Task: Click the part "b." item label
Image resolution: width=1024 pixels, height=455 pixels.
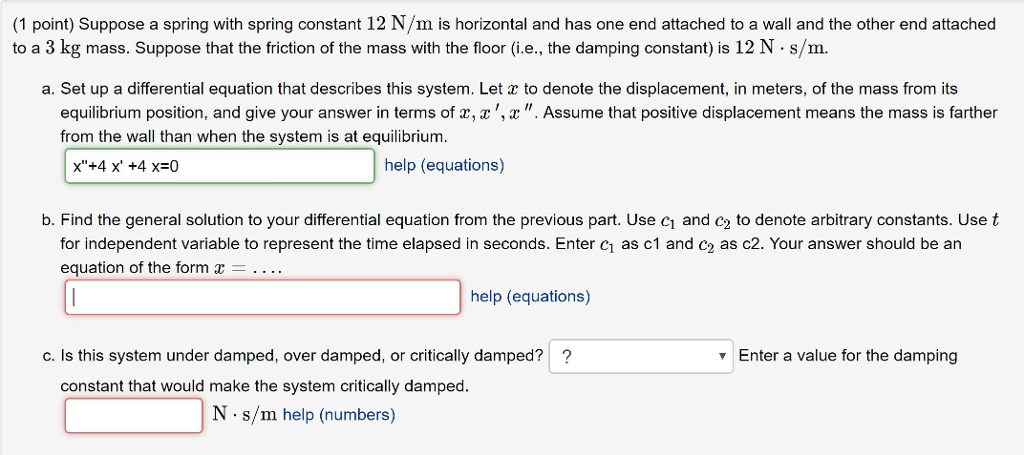Action: 48,220
